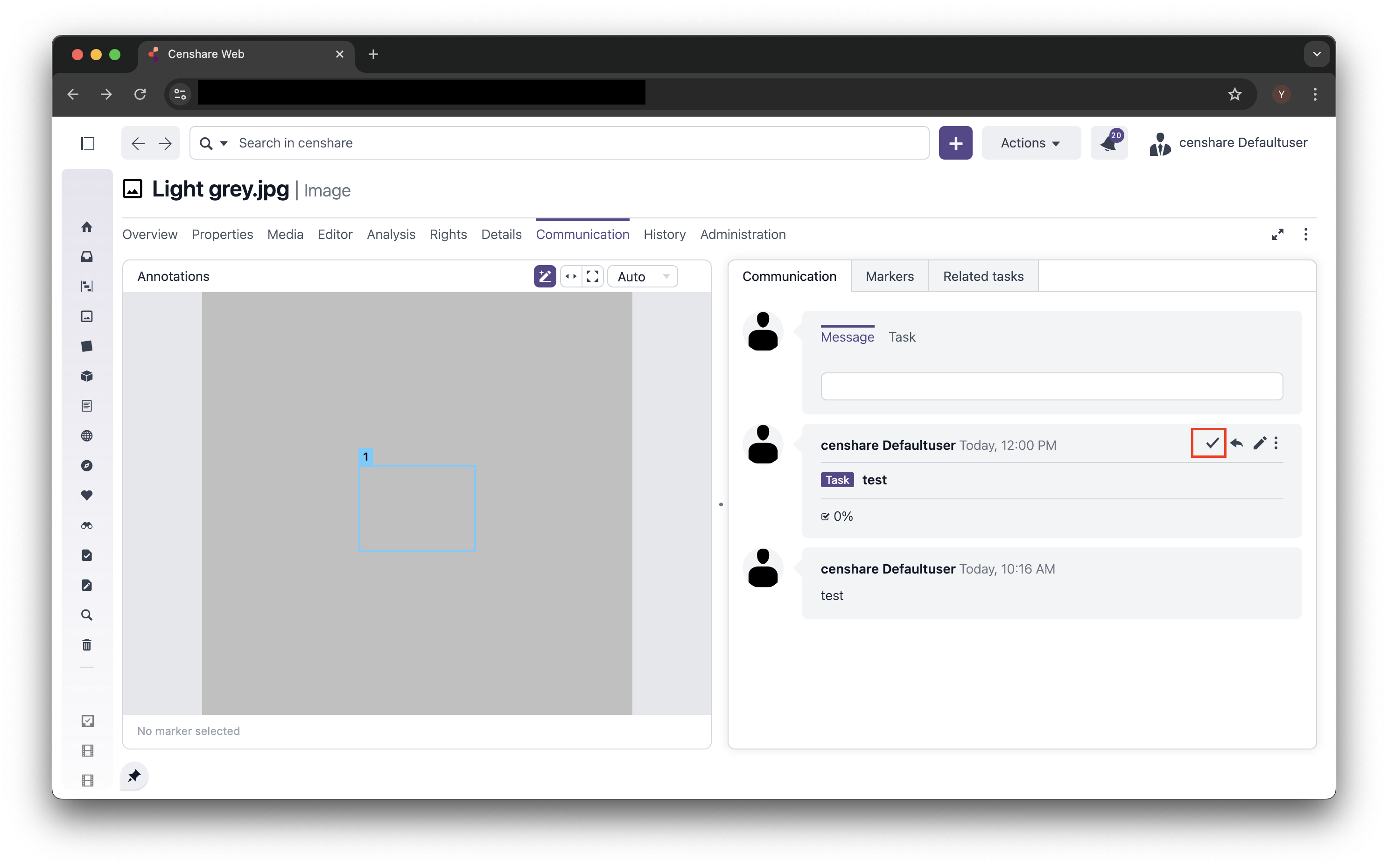Select marker 1 rectangle on image
The height and width of the screenshot is (868, 1388).
(417, 507)
